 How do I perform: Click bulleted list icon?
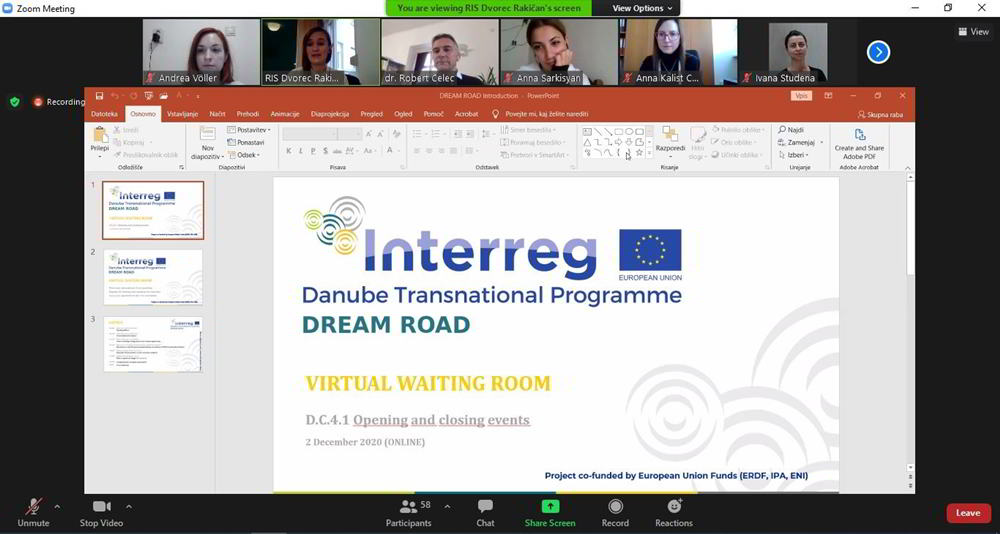pos(418,134)
